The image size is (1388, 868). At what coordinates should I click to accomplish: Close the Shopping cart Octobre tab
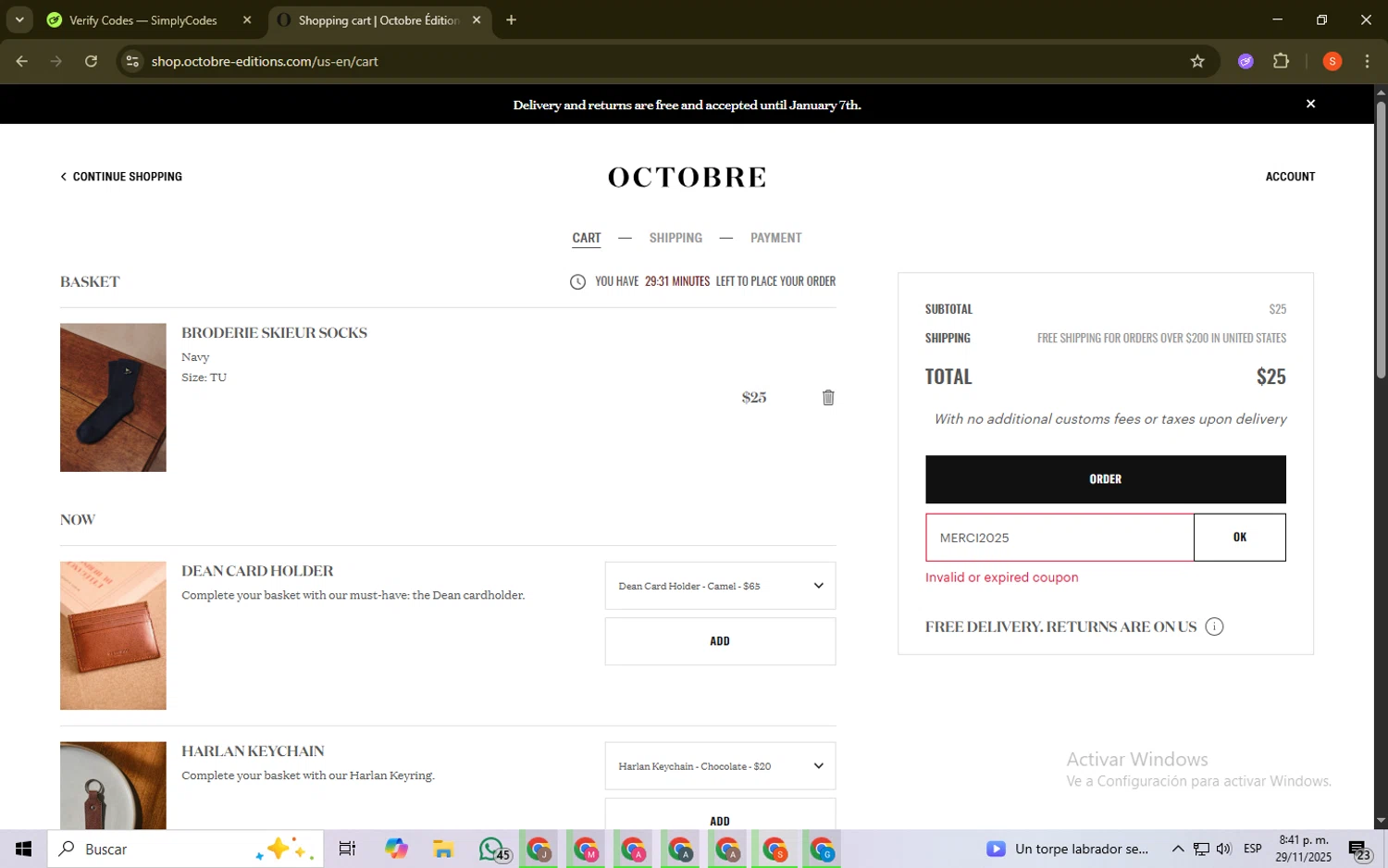click(477, 19)
